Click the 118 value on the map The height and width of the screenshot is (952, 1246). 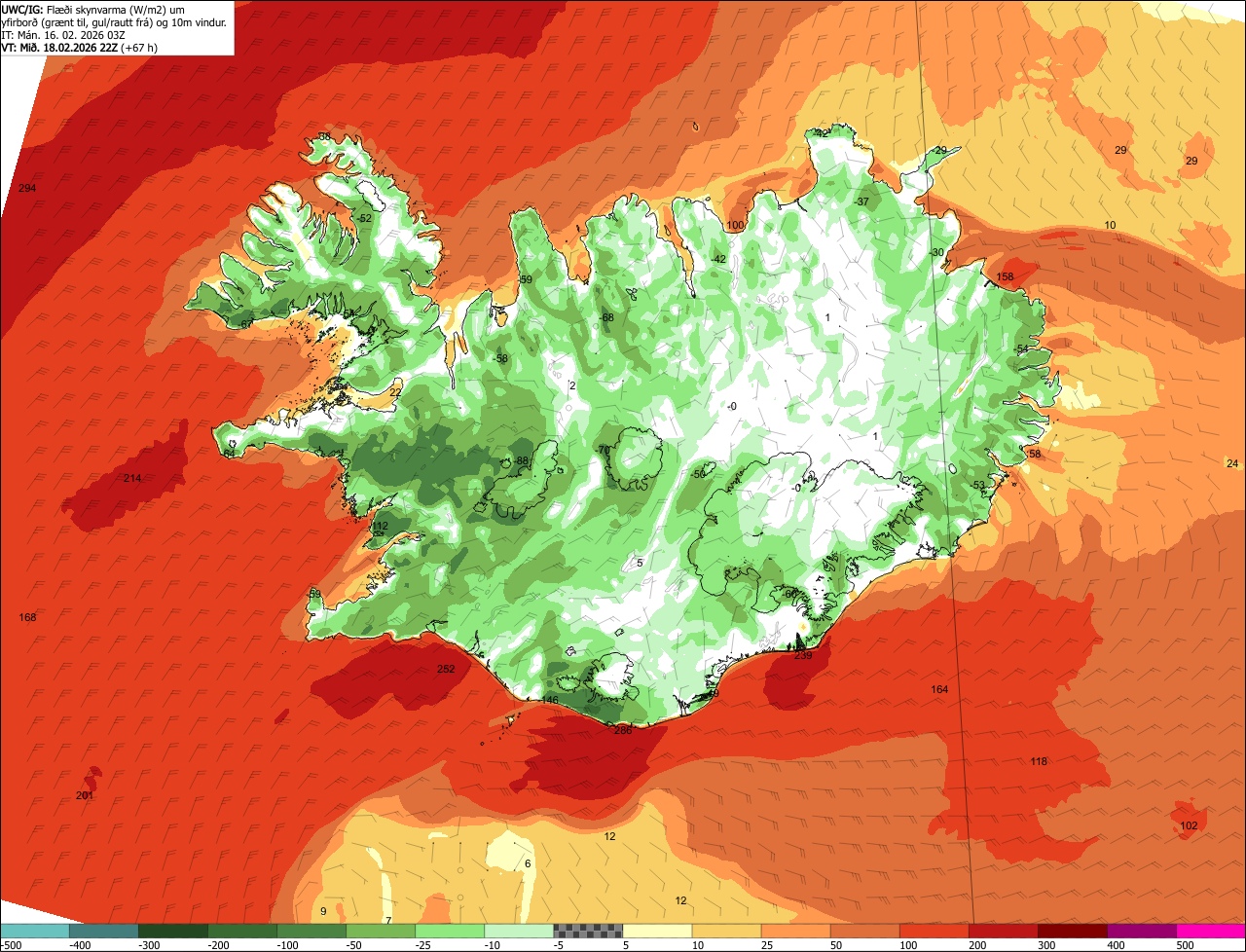click(x=1039, y=761)
